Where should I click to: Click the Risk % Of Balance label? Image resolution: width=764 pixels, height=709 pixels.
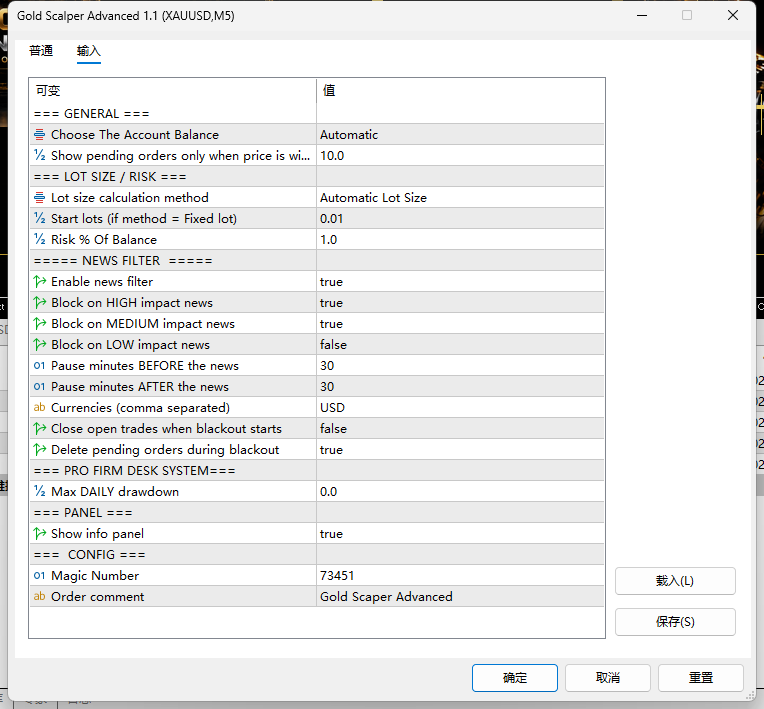click(104, 239)
